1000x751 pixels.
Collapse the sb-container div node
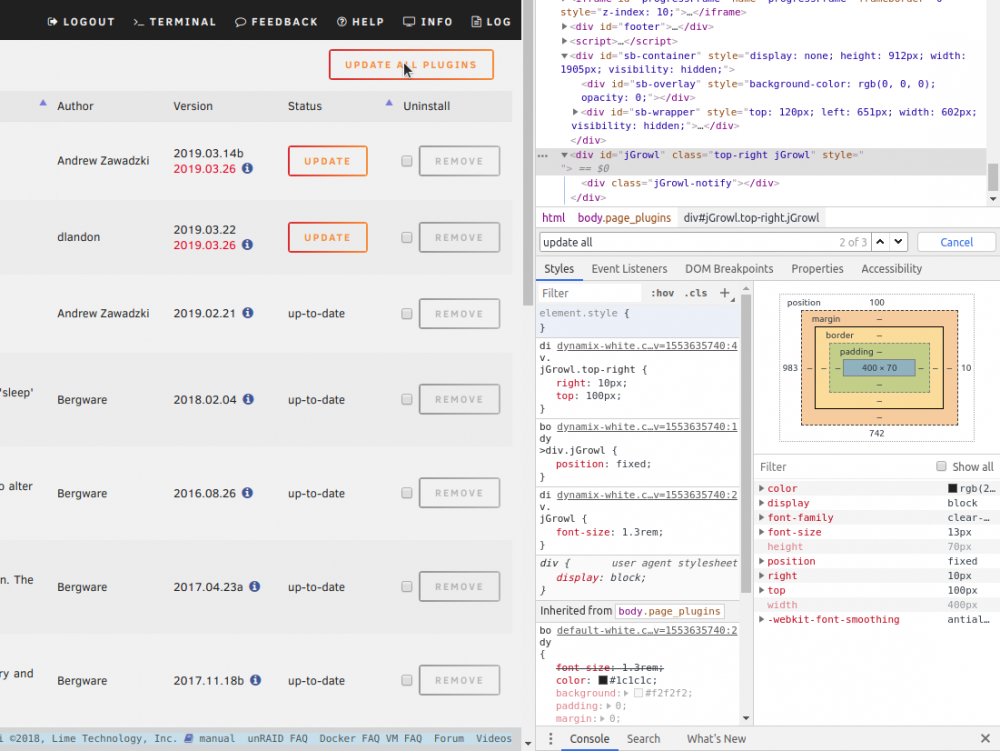pos(564,55)
